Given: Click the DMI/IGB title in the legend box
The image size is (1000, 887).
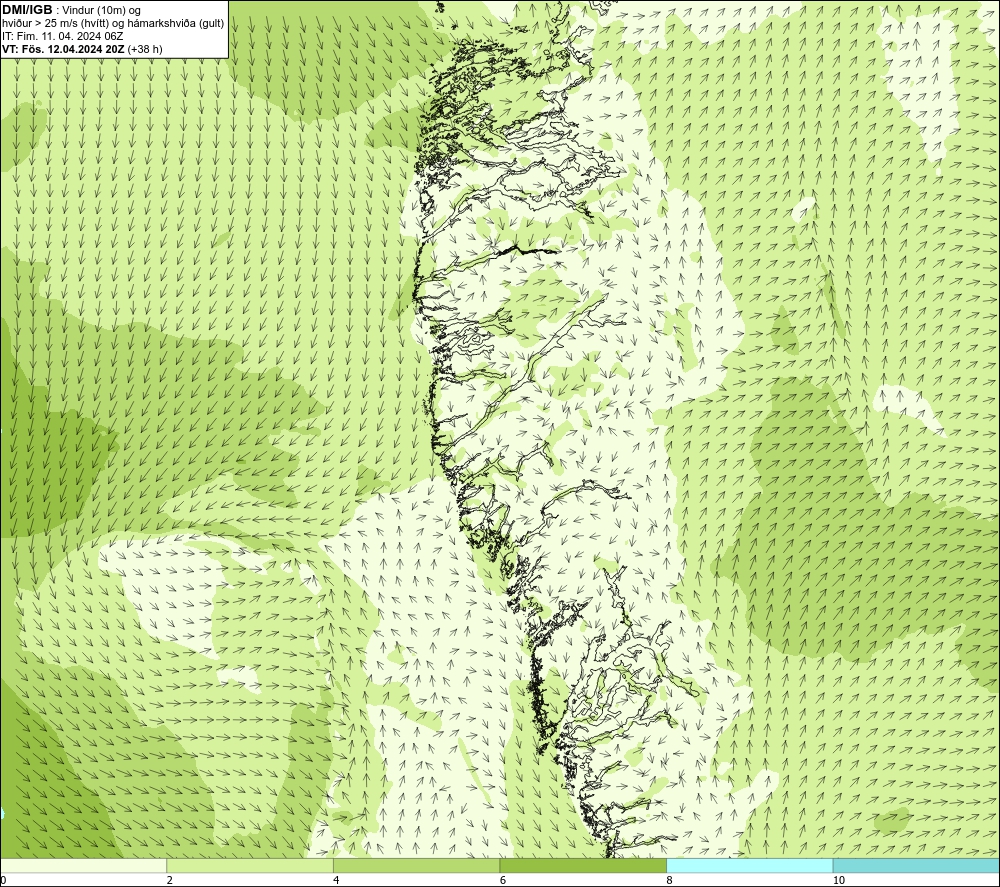Looking at the screenshot, I should pyautogui.click(x=27, y=10).
